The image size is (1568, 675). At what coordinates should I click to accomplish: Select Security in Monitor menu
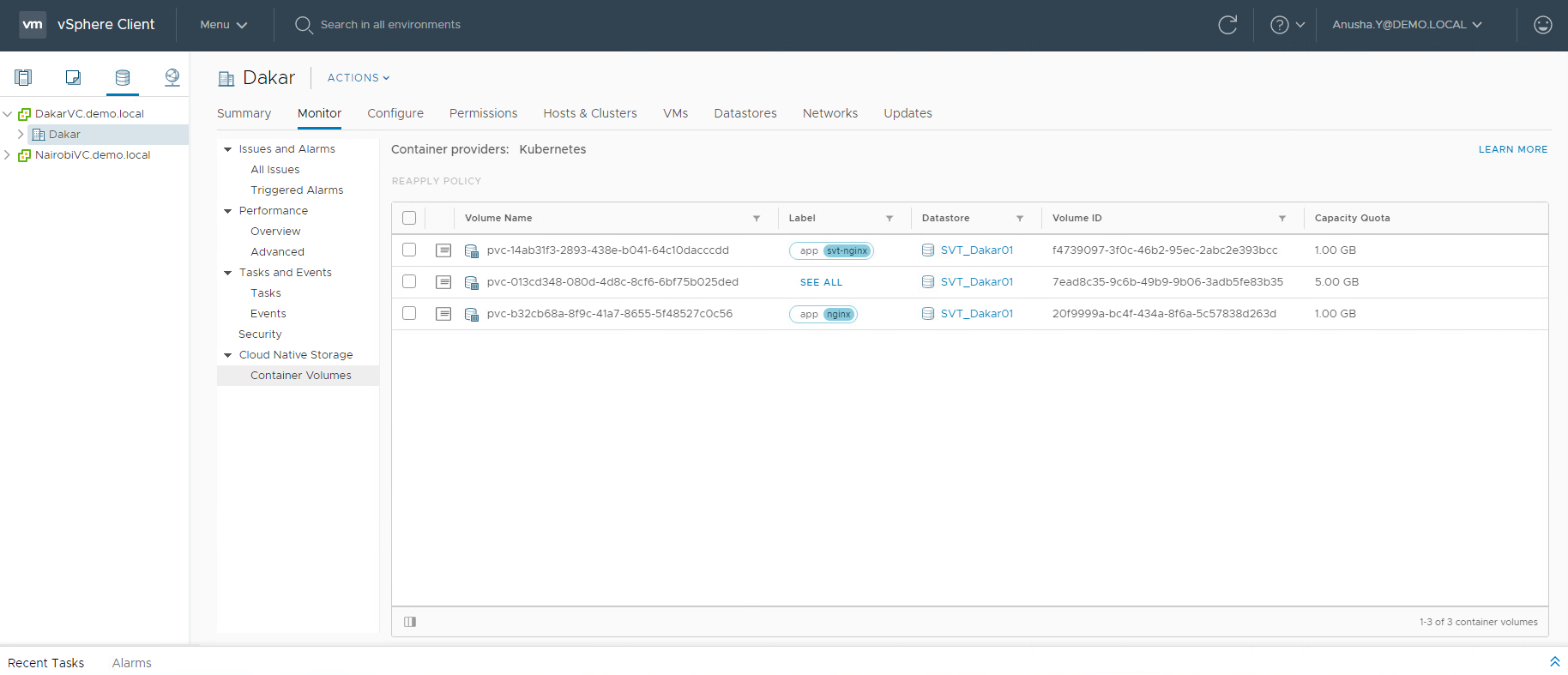point(260,334)
